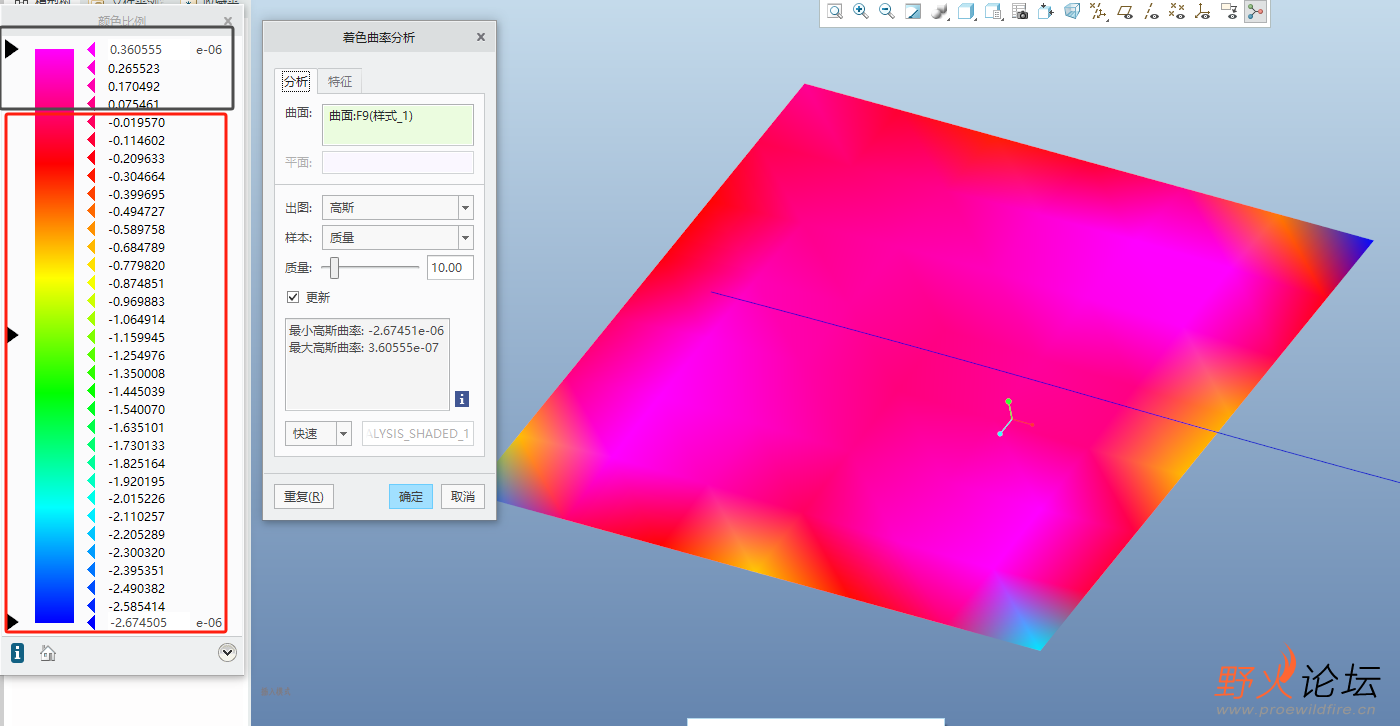Toggle the Perspective View box icon
Viewport: 1400px width, 726px height.
1072,11
